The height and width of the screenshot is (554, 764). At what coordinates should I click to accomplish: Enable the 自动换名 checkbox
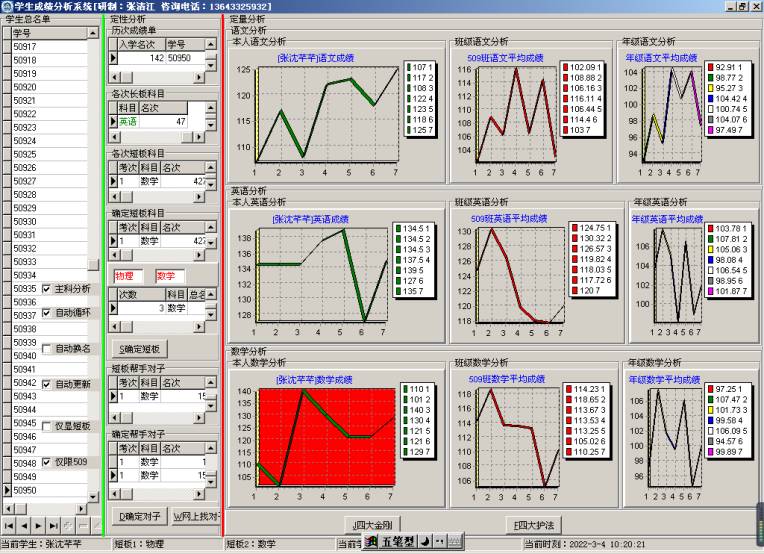coord(47,349)
